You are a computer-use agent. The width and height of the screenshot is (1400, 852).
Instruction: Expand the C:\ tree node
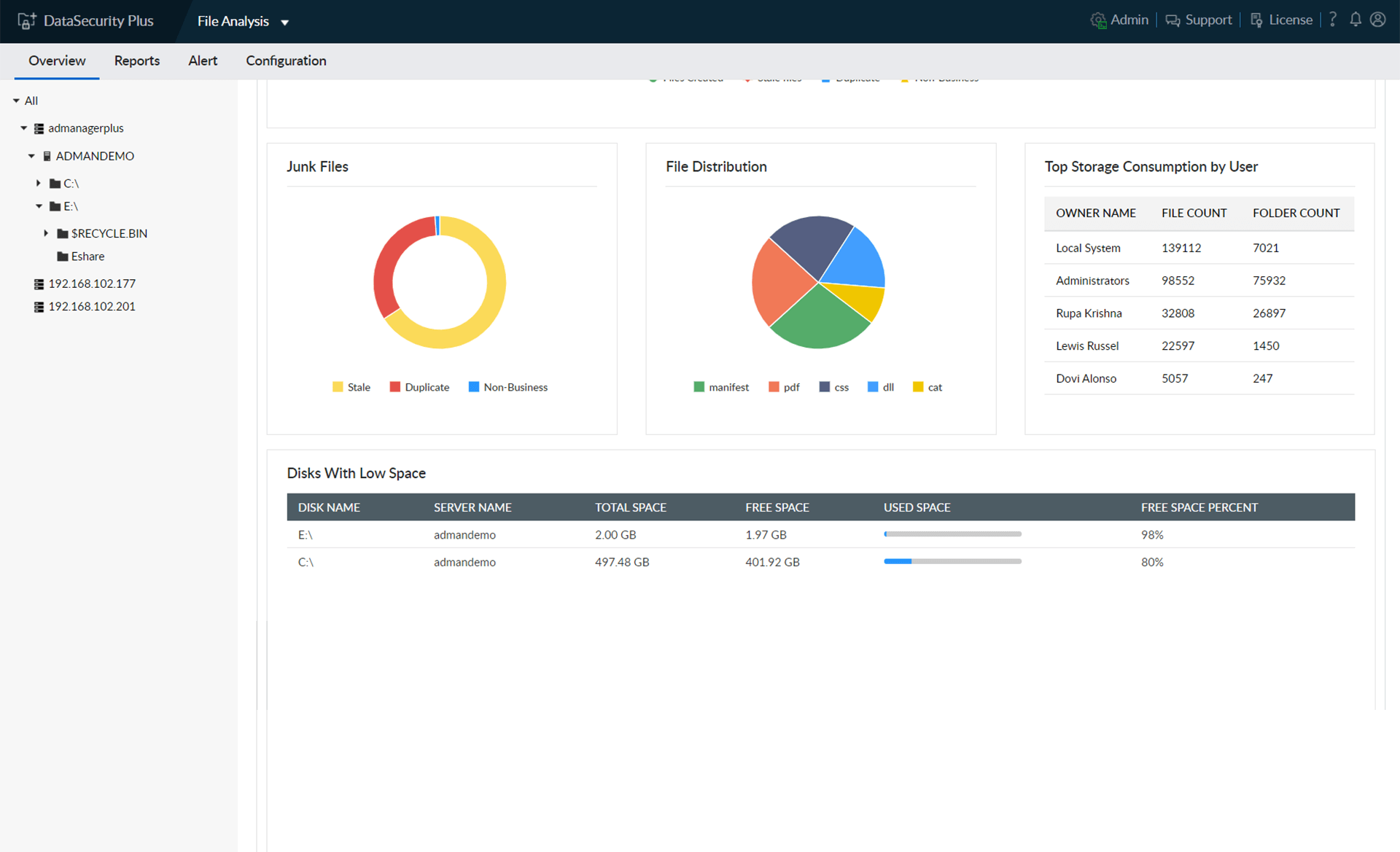39,183
